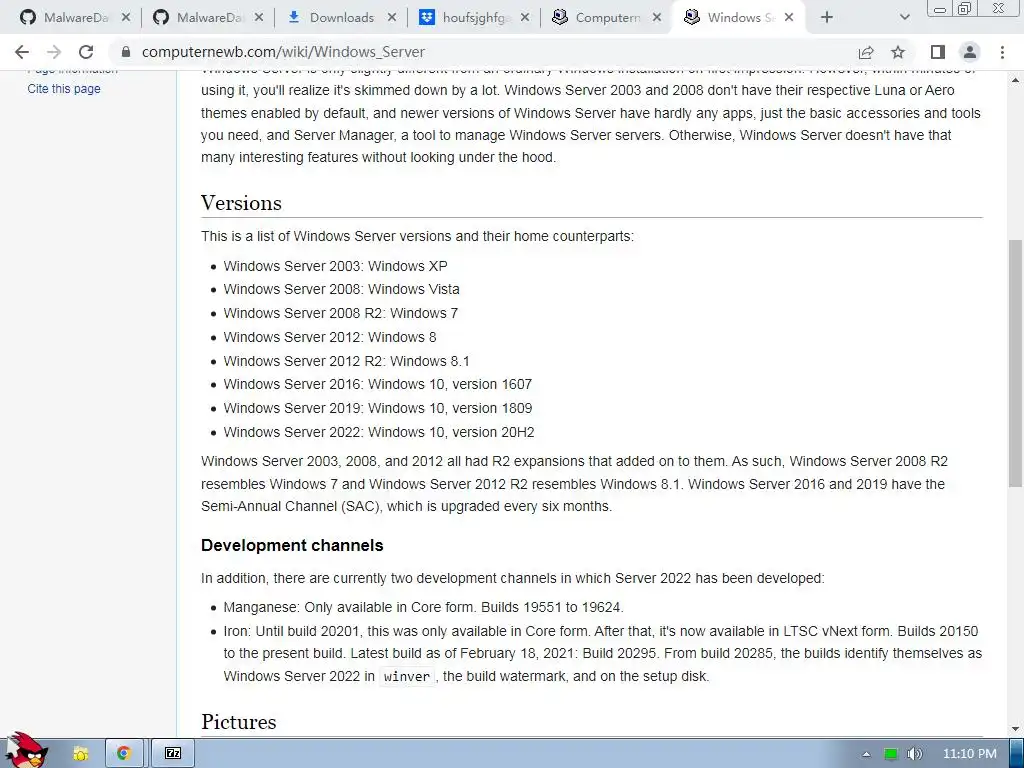Close the Downloads tab
Image resolution: width=1024 pixels, height=768 pixels.
coord(392,18)
